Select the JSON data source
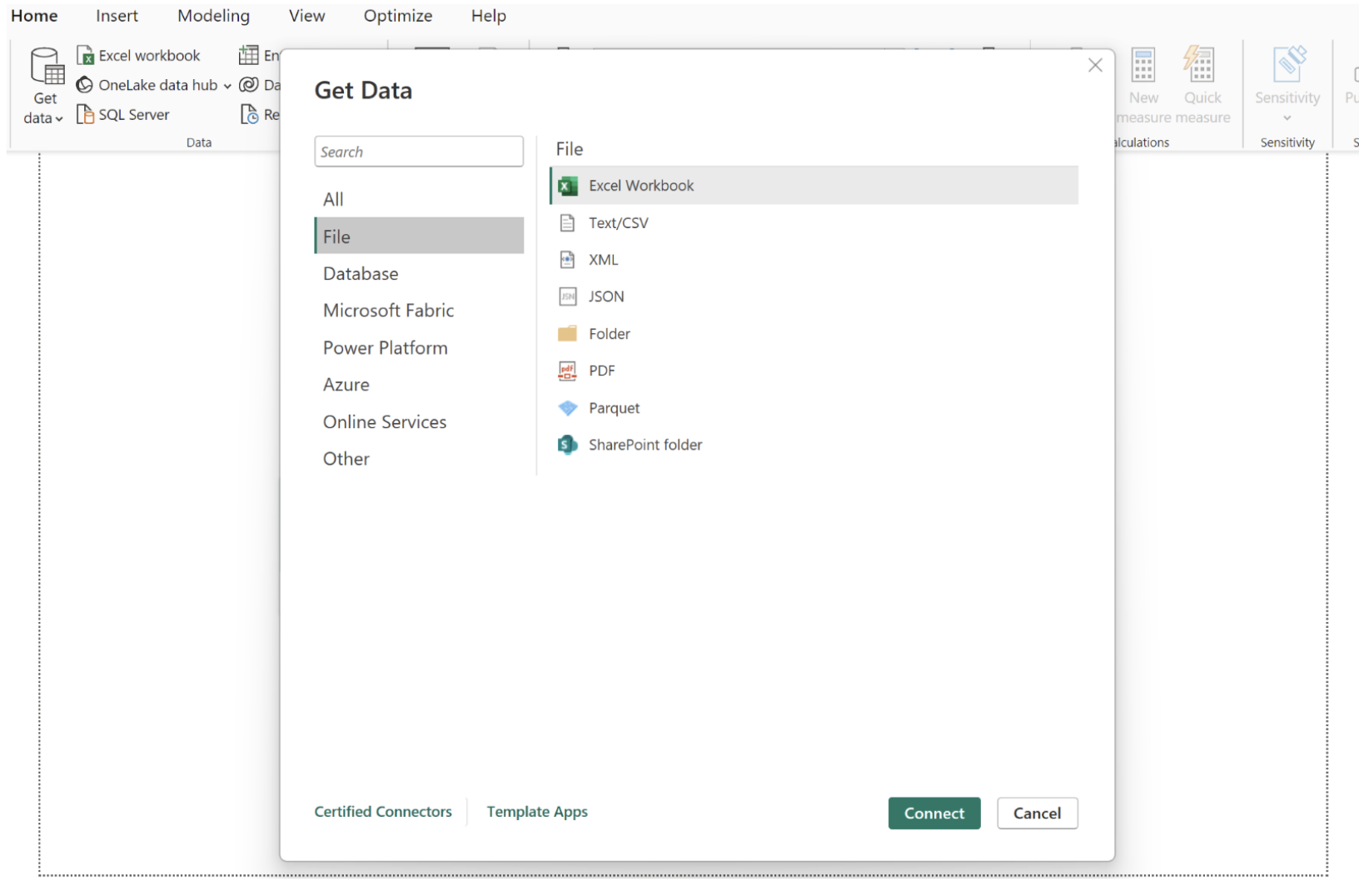 tap(606, 296)
